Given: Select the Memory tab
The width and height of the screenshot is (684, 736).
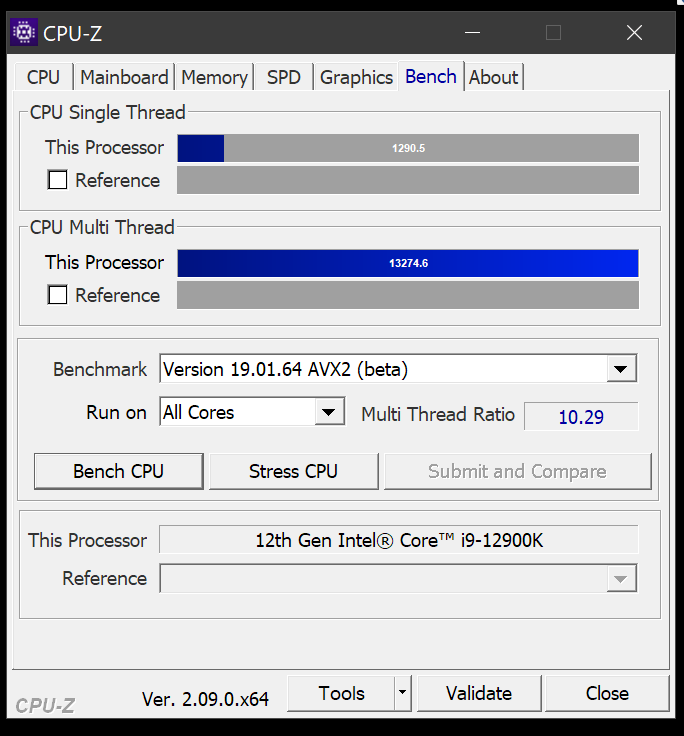Looking at the screenshot, I should coord(215,77).
